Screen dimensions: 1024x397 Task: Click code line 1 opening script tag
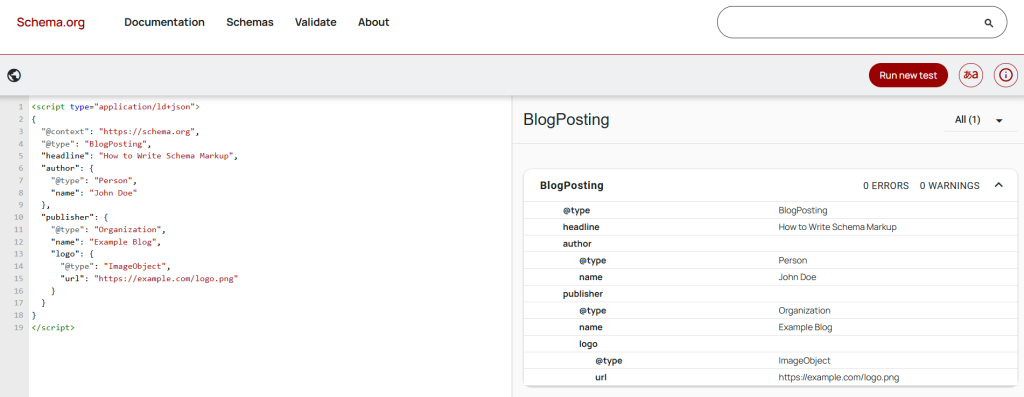pos(116,106)
